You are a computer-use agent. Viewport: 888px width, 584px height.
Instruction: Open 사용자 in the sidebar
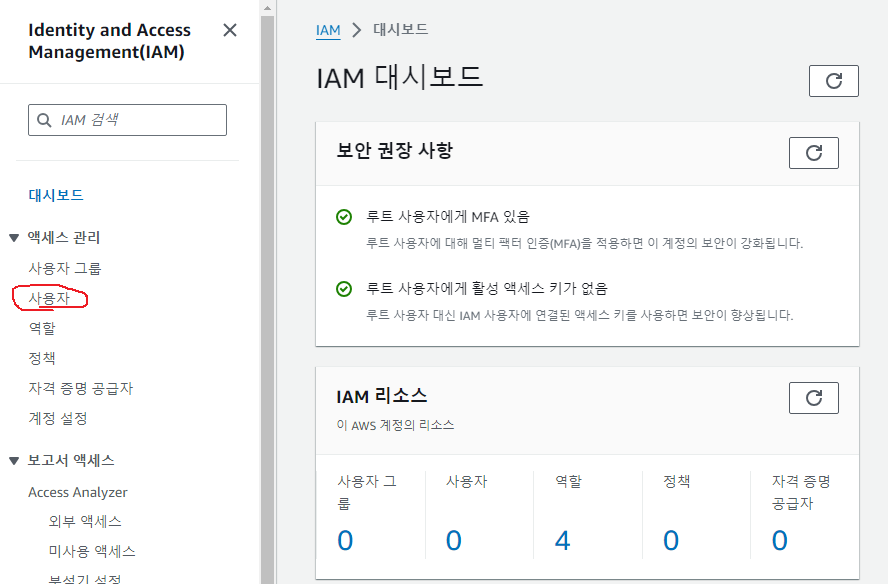[49, 298]
